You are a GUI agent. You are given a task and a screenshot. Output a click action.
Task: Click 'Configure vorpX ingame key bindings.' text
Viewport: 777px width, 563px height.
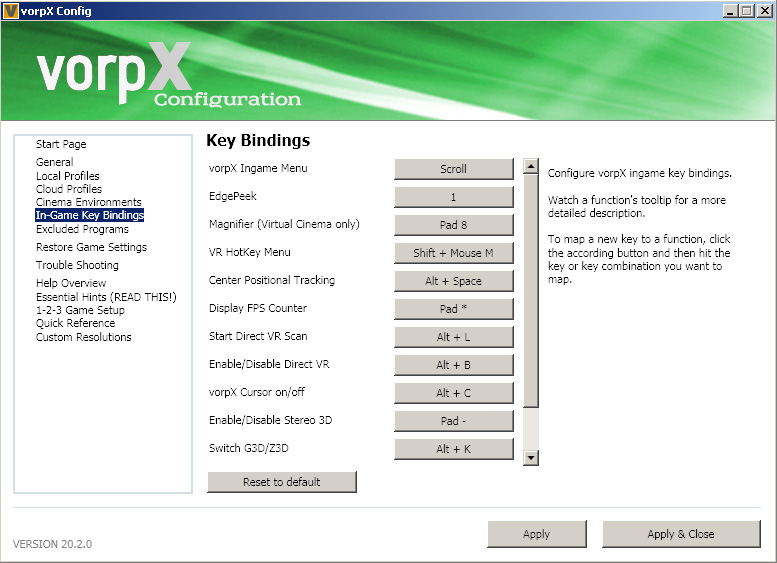[x=640, y=173]
